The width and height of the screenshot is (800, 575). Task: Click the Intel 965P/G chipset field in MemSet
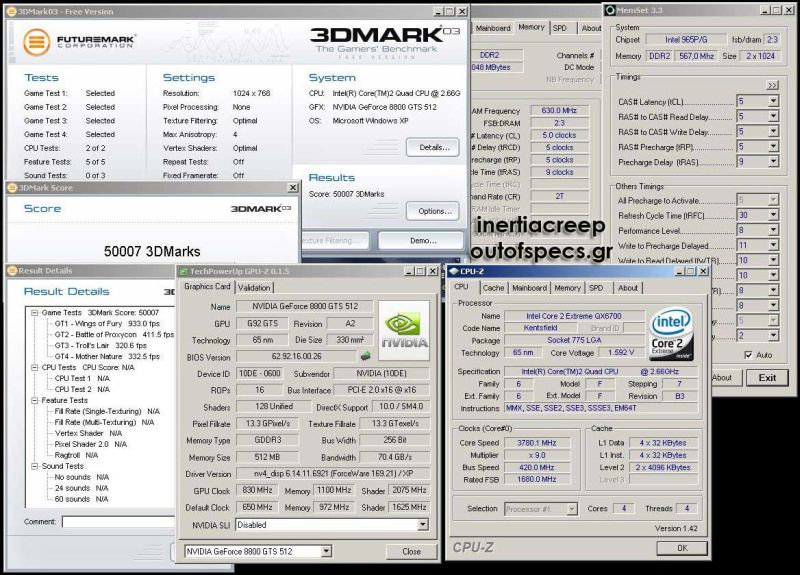pos(686,39)
